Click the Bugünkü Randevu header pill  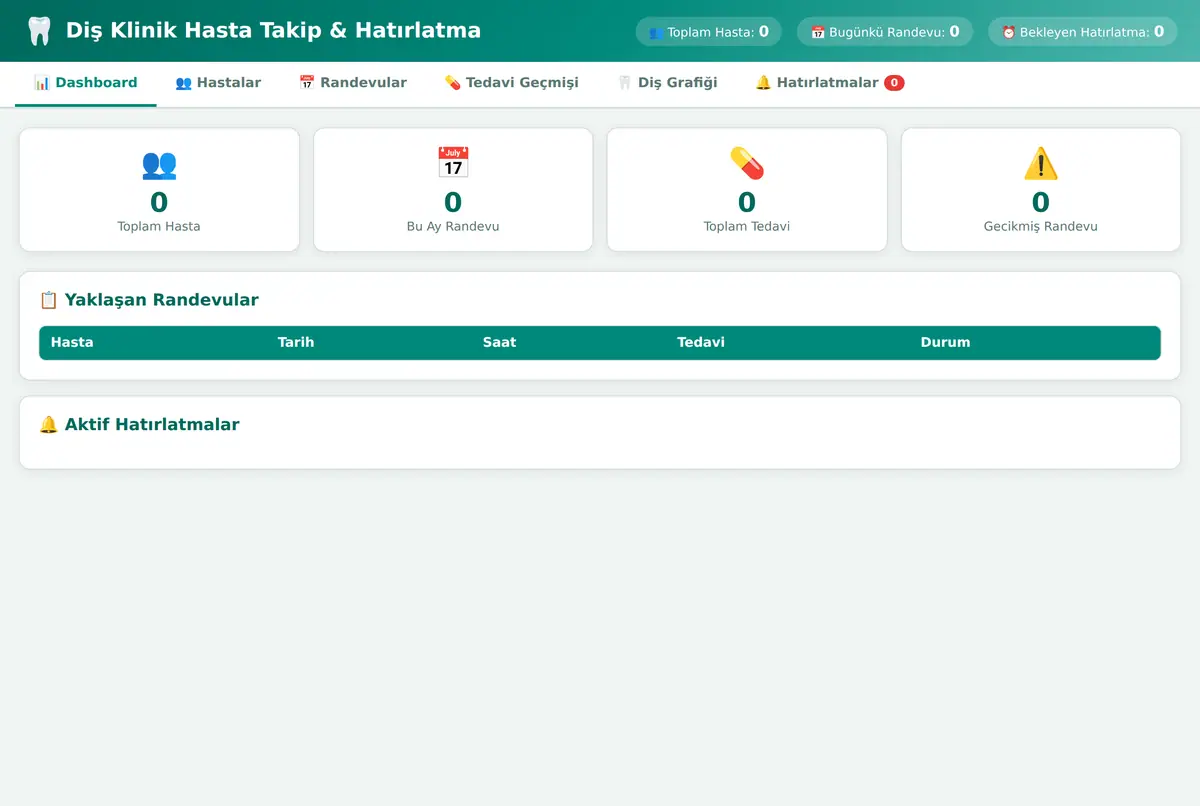pos(885,32)
